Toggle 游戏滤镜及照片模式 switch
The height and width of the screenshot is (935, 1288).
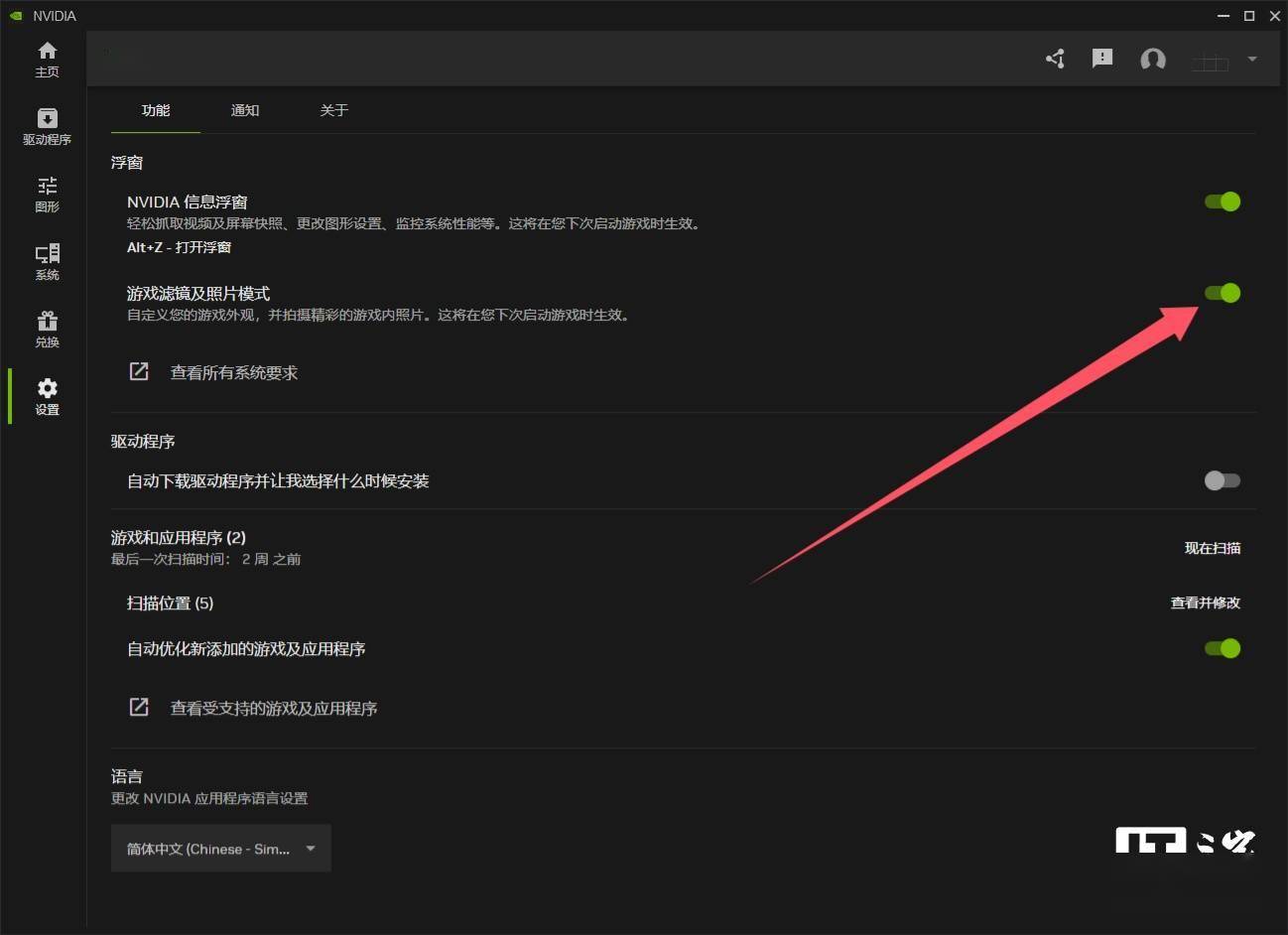click(1223, 293)
